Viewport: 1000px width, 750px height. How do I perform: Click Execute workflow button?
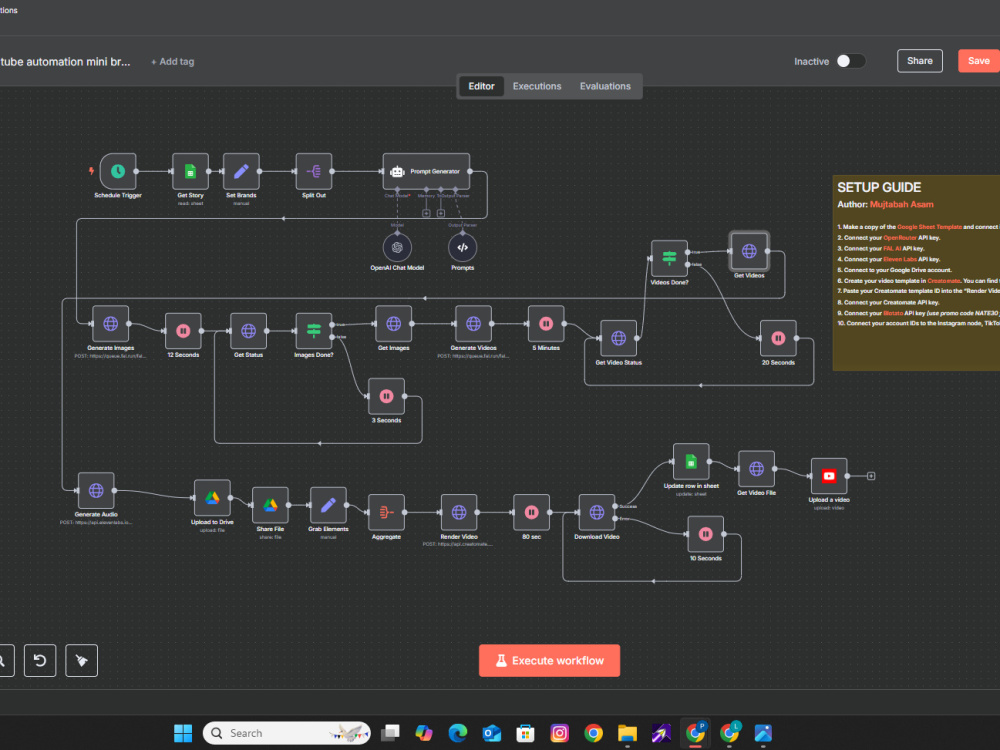[549, 661]
